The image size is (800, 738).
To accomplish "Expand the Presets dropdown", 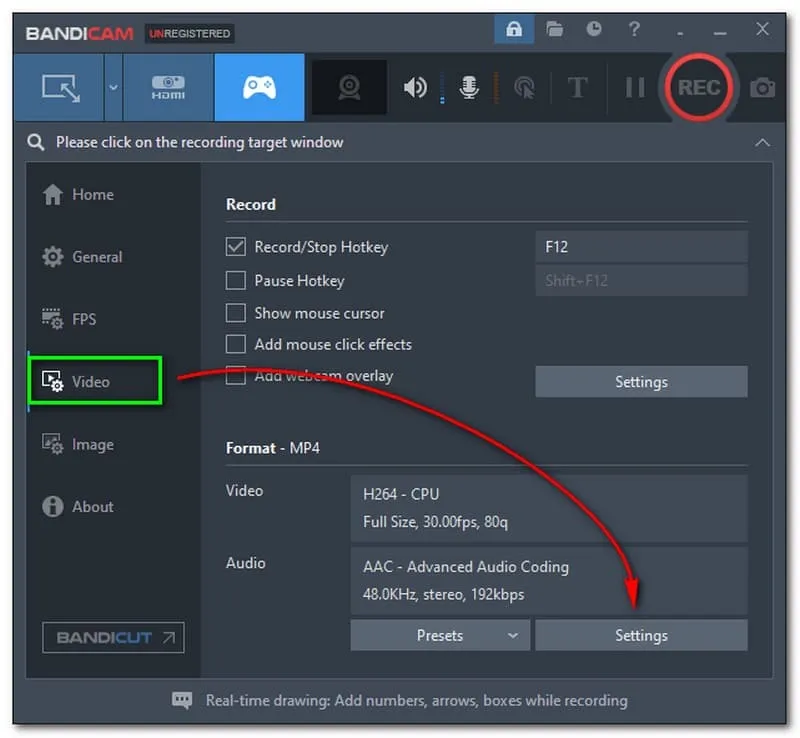I will (440, 635).
